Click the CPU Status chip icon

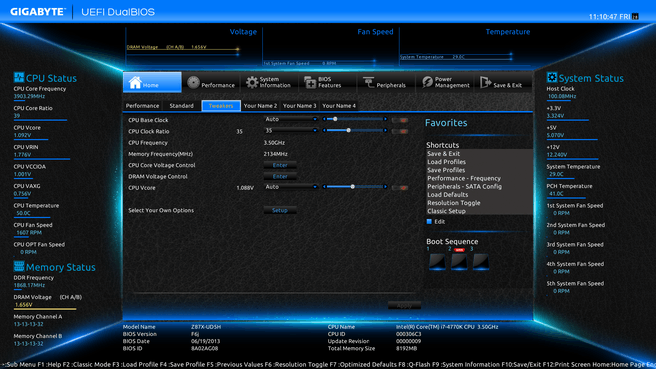[x=19, y=77]
